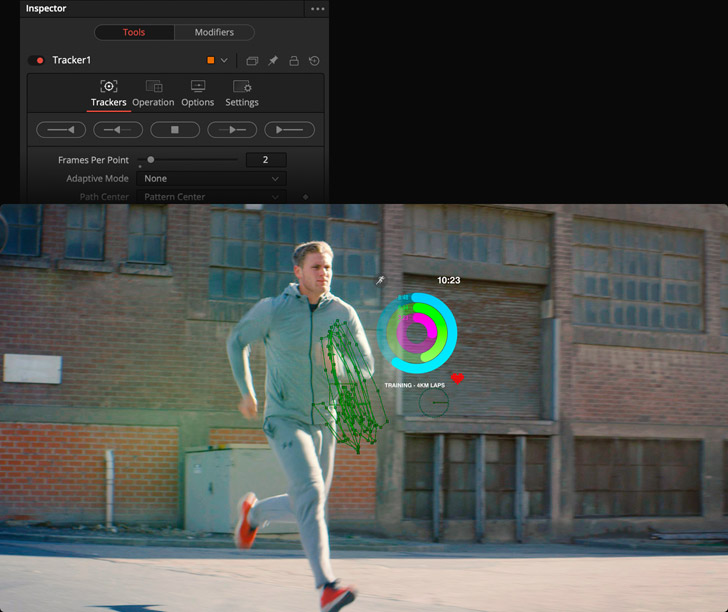Open the Adaptive Mode dropdown
728x612 pixels.
[x=211, y=179]
